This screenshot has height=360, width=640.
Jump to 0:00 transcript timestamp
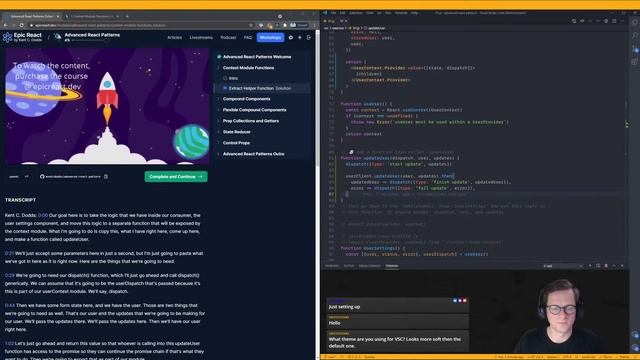tap(43, 215)
